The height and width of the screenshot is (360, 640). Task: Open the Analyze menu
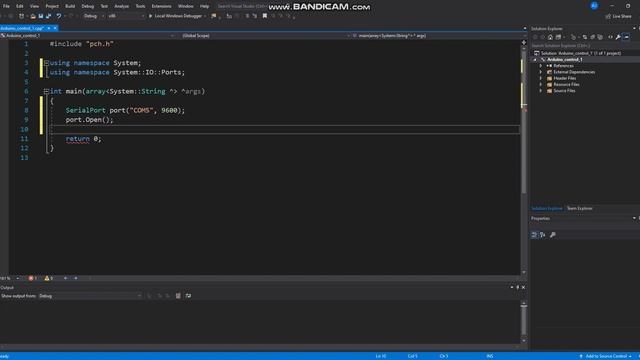point(122,6)
